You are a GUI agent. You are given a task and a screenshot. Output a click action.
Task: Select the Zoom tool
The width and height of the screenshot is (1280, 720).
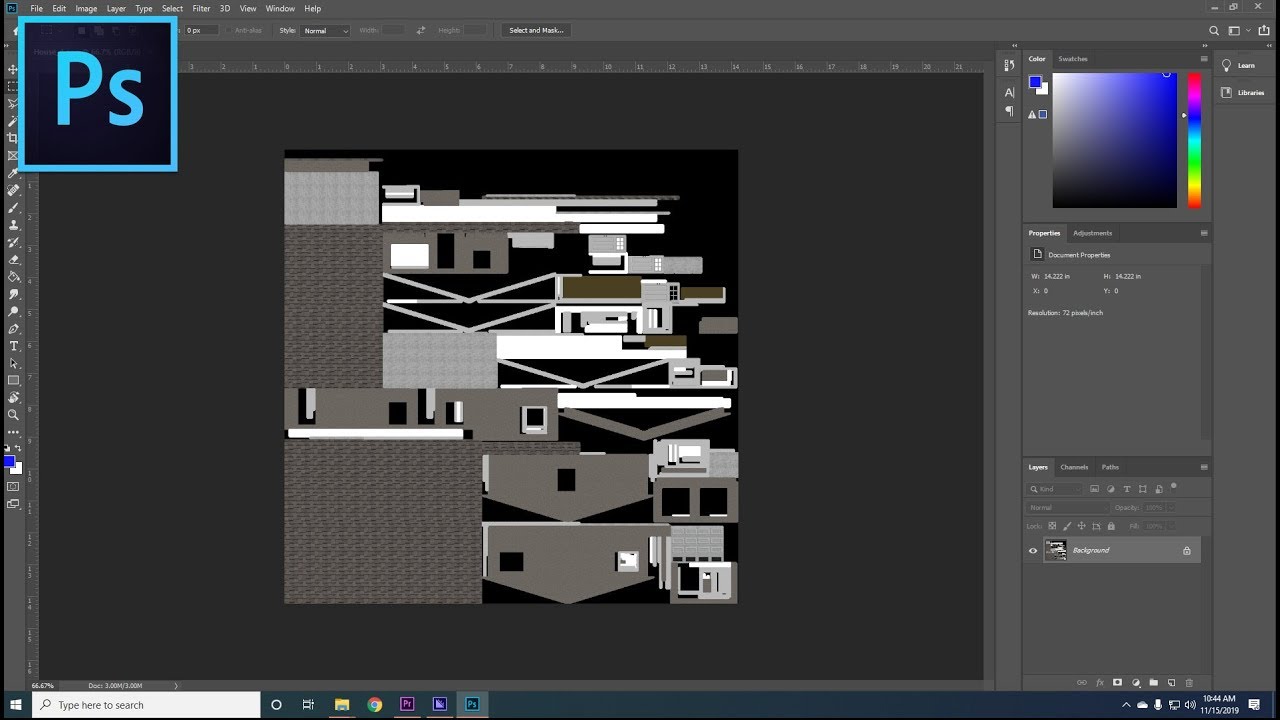tap(13, 414)
